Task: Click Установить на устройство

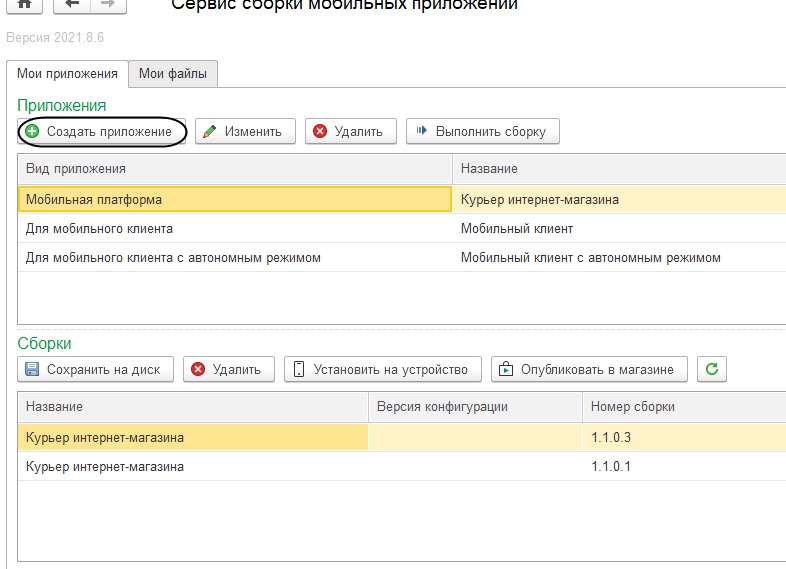Action: (383, 369)
